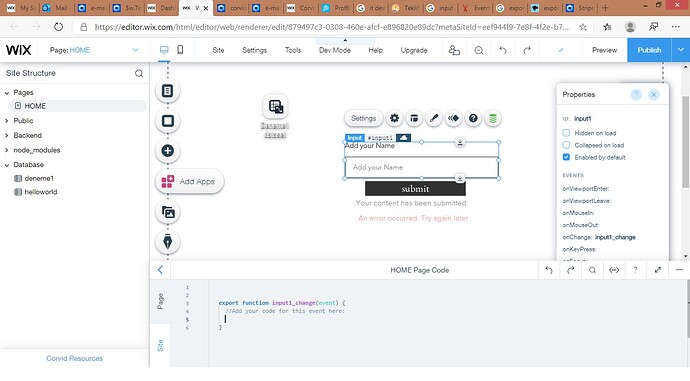Expand the Backend folder

pos(7,136)
